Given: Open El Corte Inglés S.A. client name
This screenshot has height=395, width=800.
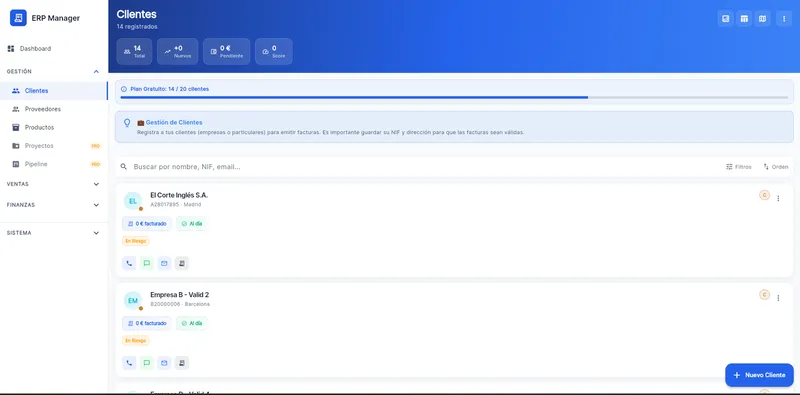Looking at the screenshot, I should point(179,195).
